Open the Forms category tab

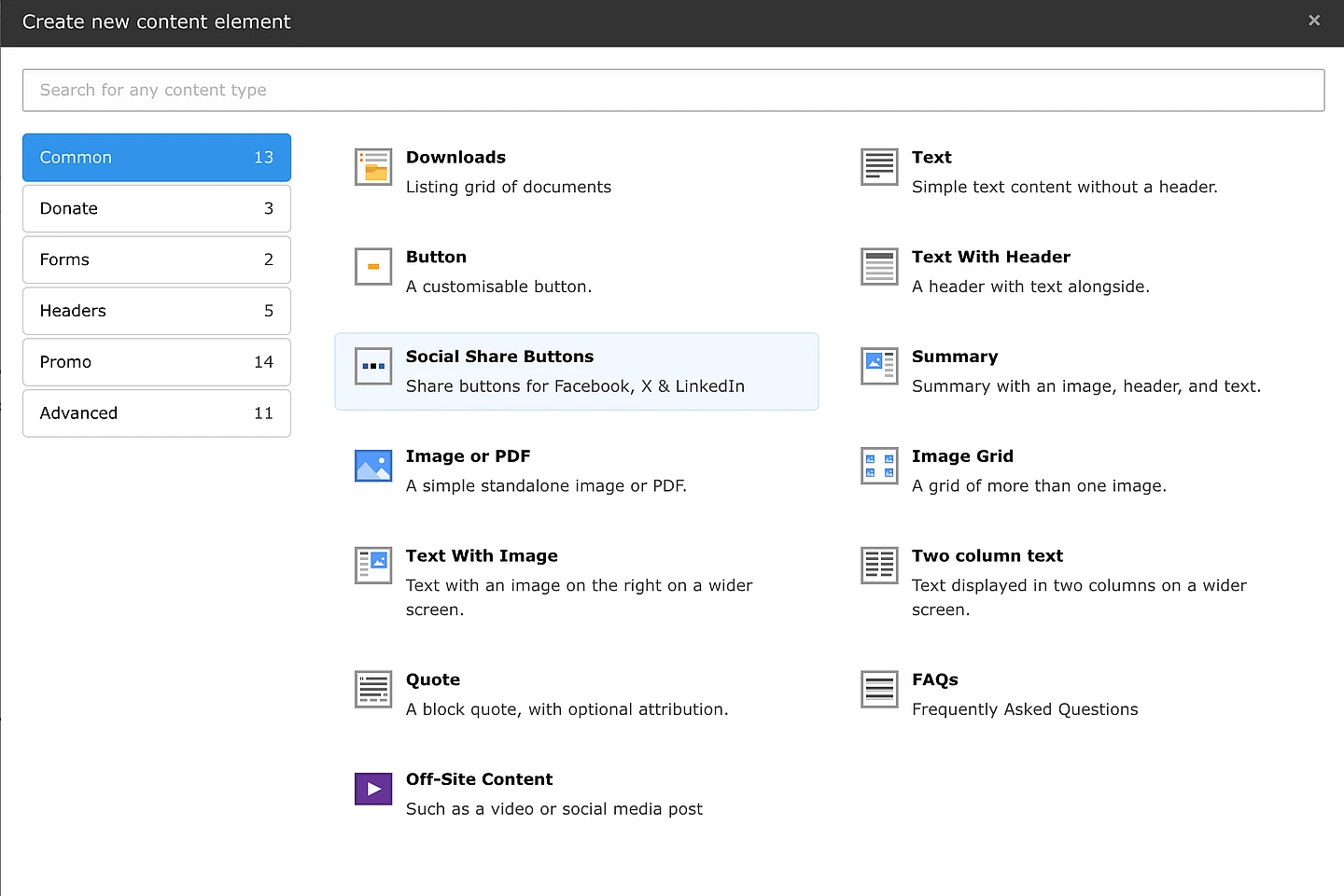click(x=157, y=260)
